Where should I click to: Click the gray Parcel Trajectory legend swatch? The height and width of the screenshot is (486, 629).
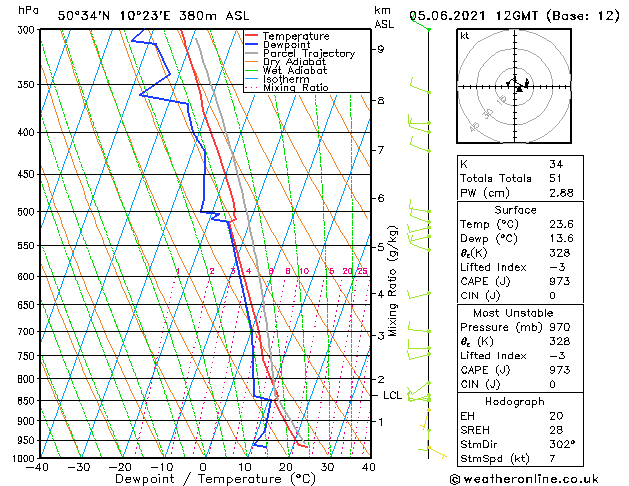coord(252,53)
